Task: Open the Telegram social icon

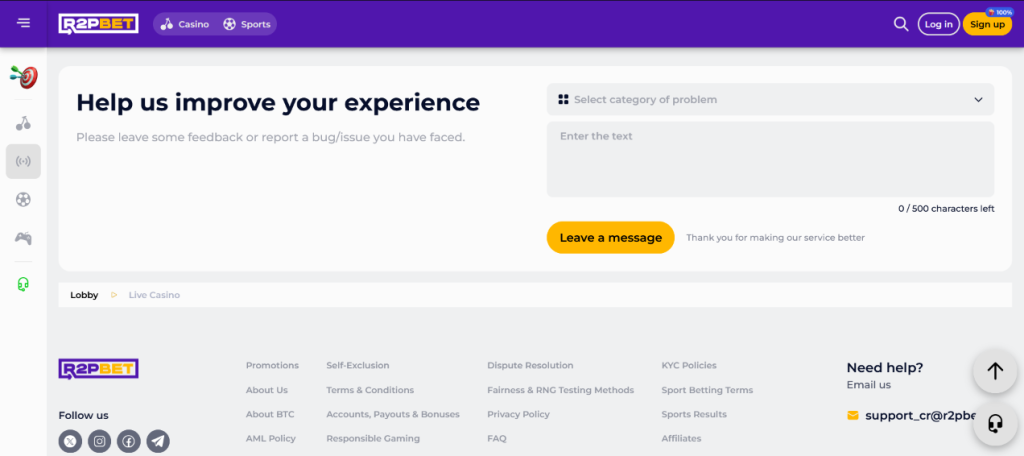Action: coord(158,441)
